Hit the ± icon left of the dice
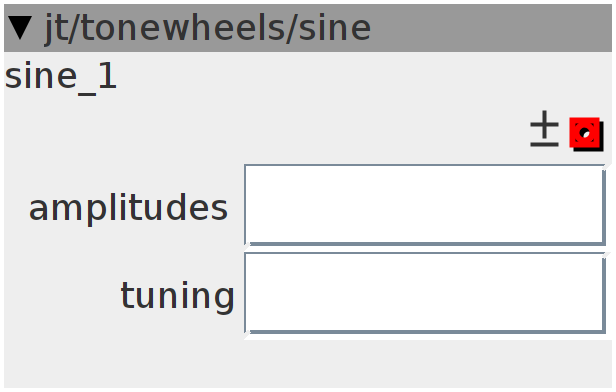Screen dimensions: 616x392 point(544,129)
